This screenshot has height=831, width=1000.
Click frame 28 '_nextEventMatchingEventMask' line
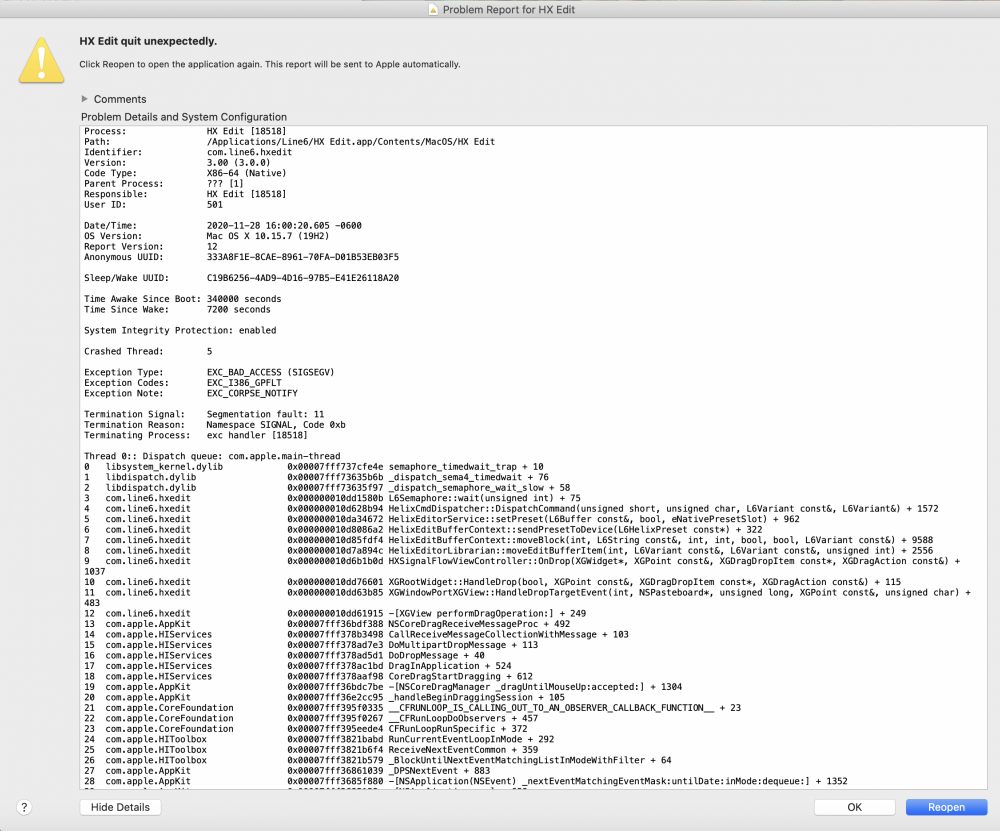tap(466, 781)
